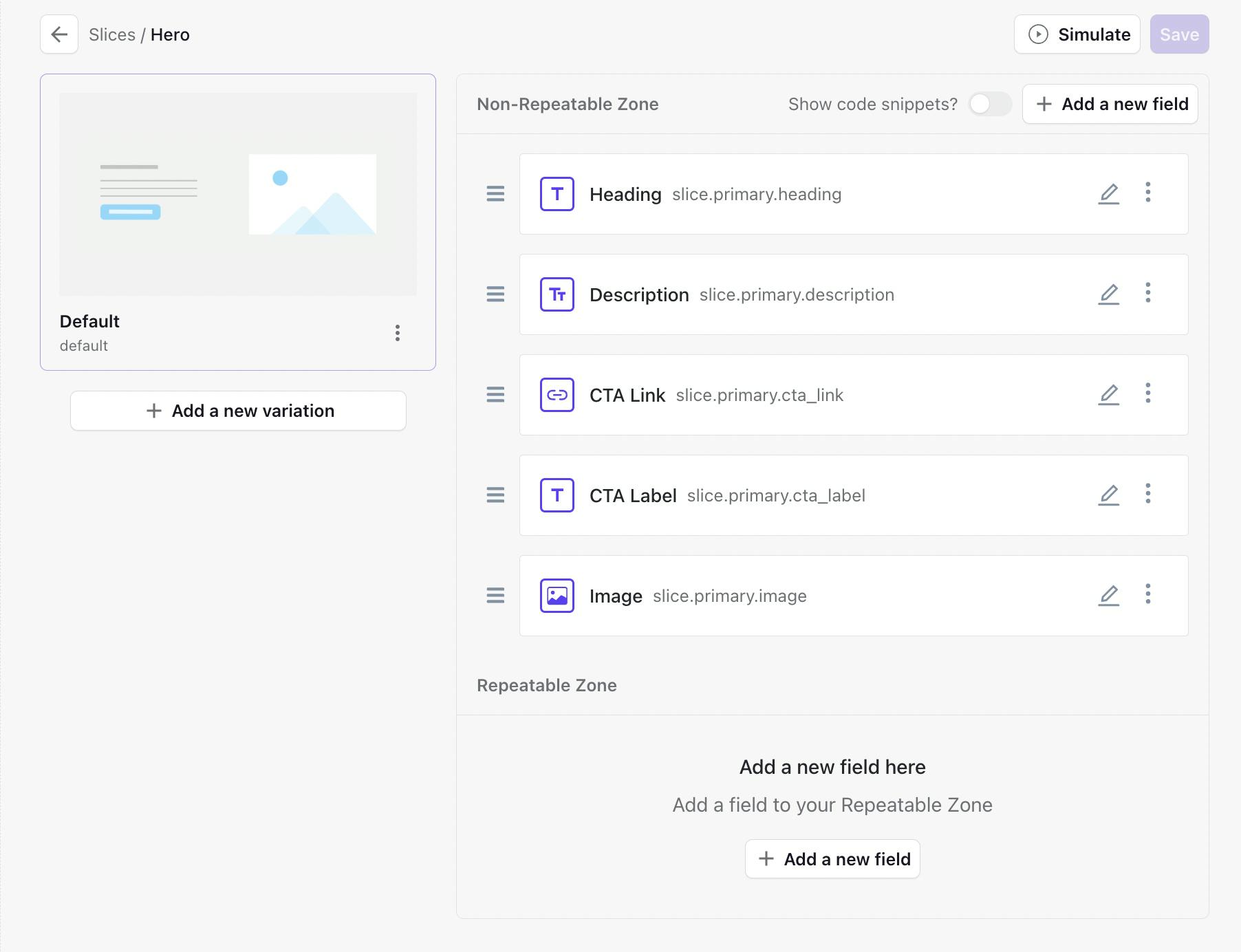Screen dimensions: 1241x952
Task: Click the Image field type icon
Action: [x=557, y=596]
